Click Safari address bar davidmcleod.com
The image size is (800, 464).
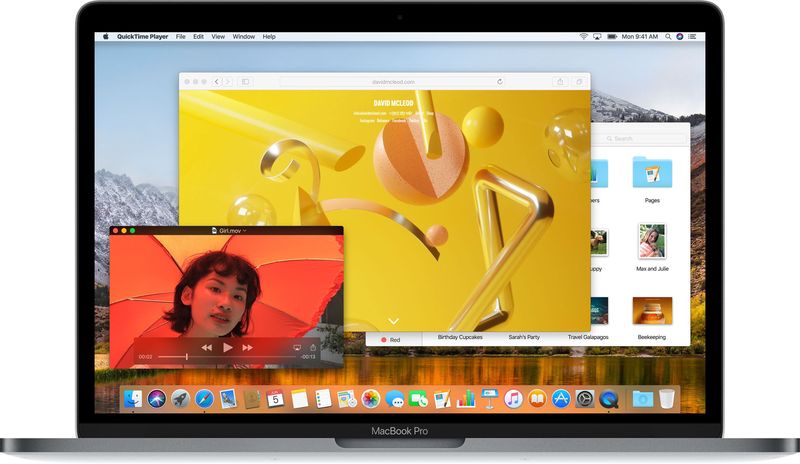click(x=393, y=82)
